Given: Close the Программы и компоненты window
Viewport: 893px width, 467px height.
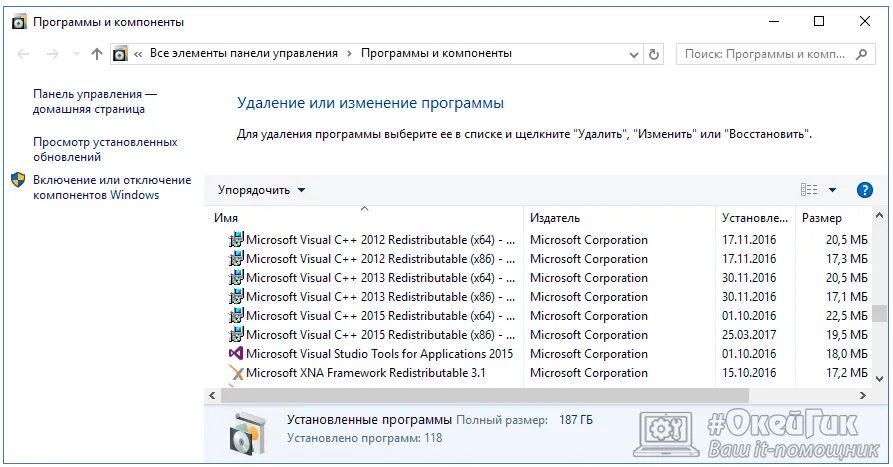Looking at the screenshot, I should (865, 22).
